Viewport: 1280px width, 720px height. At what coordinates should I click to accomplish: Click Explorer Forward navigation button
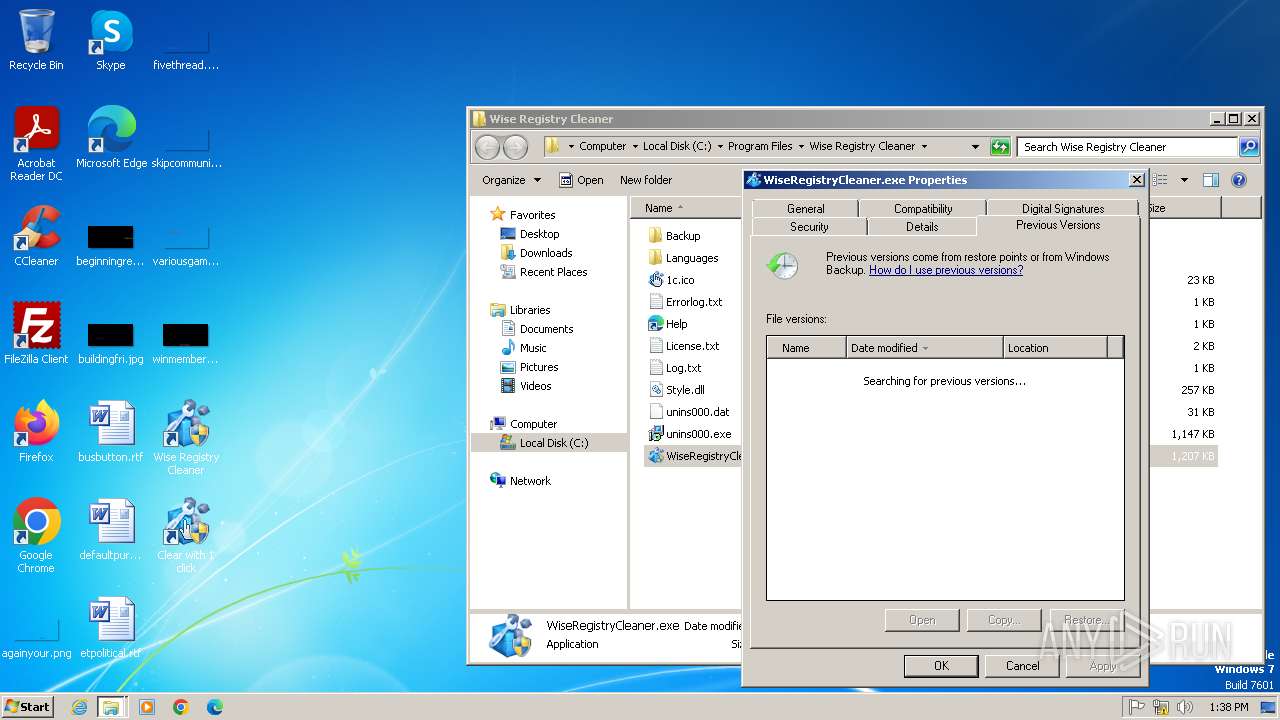click(x=515, y=147)
